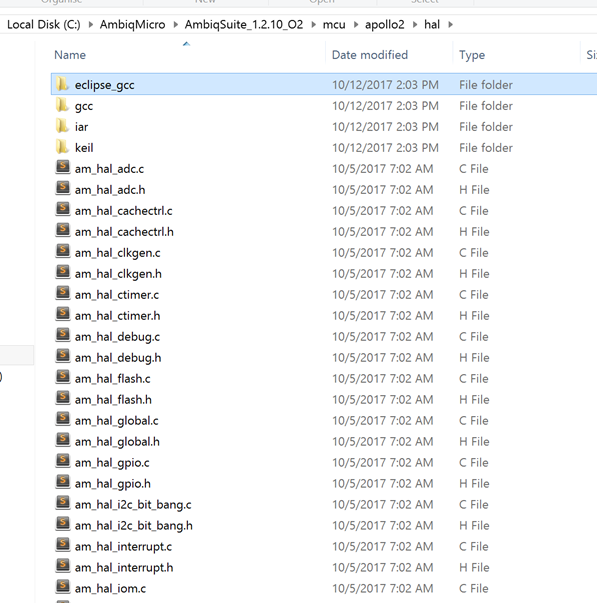
Task: Jump to the mcu folder in breadcrumb
Action: tap(334, 25)
